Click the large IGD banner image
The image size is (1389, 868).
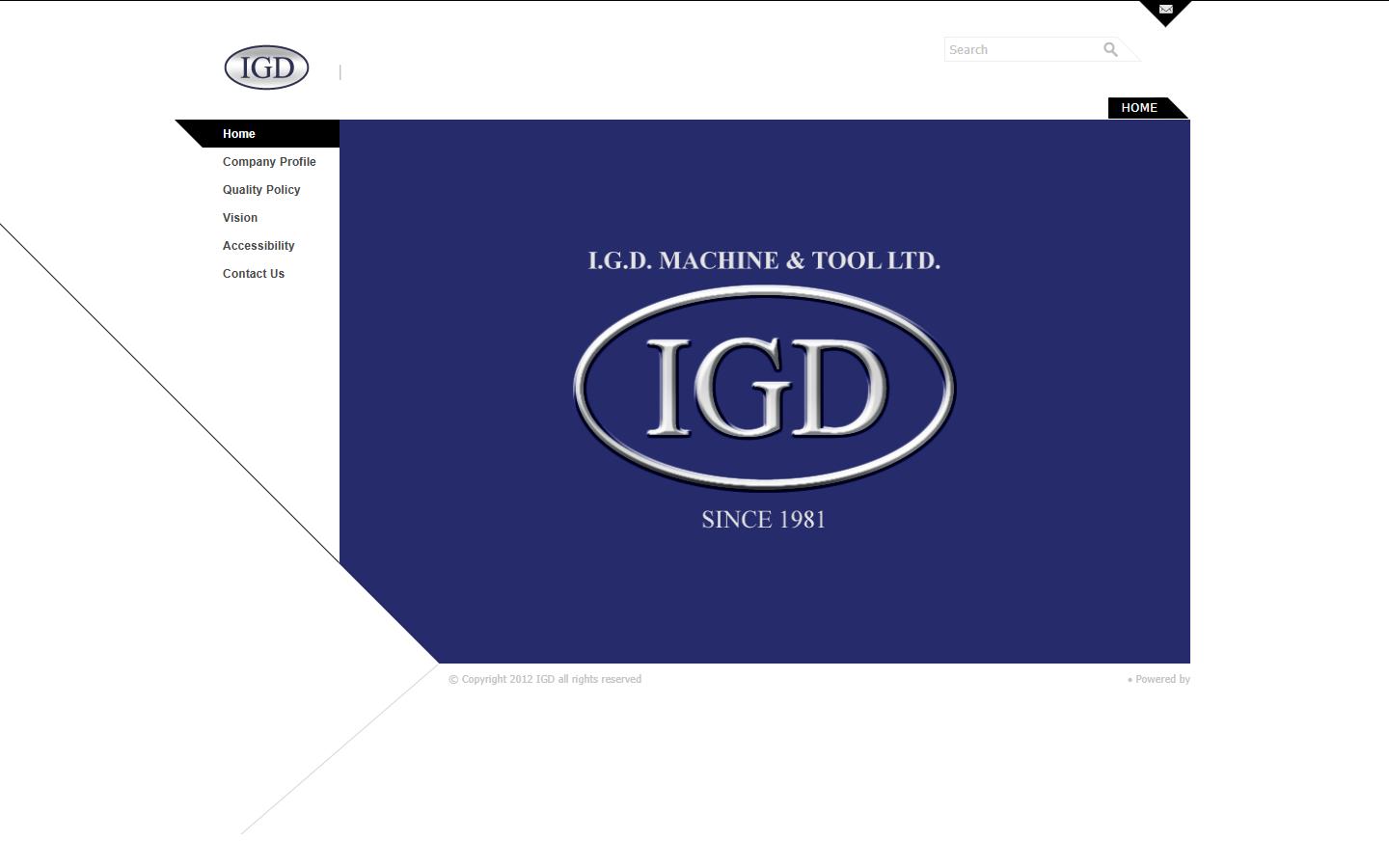(x=765, y=392)
